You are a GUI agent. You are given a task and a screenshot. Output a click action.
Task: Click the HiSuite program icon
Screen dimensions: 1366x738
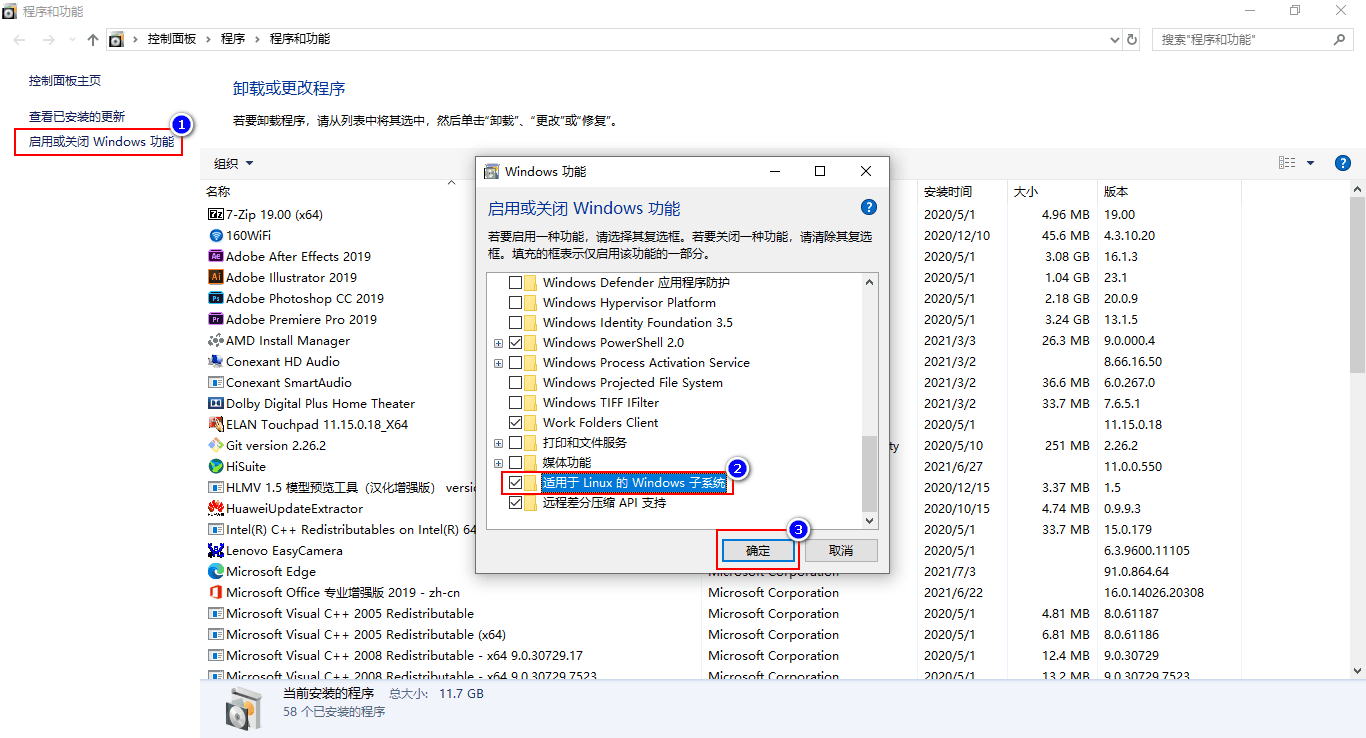point(215,466)
